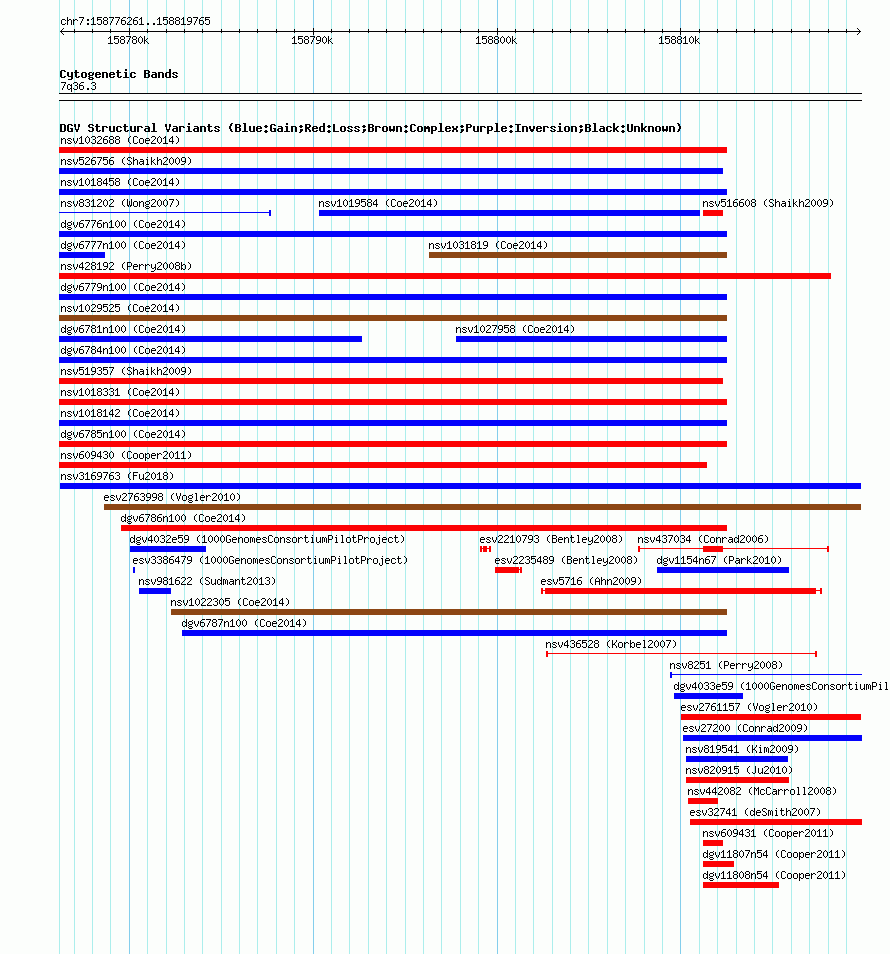Click the dgv11807n54 (Cooper2011) label
This screenshot has width=890, height=954.
coord(774,854)
